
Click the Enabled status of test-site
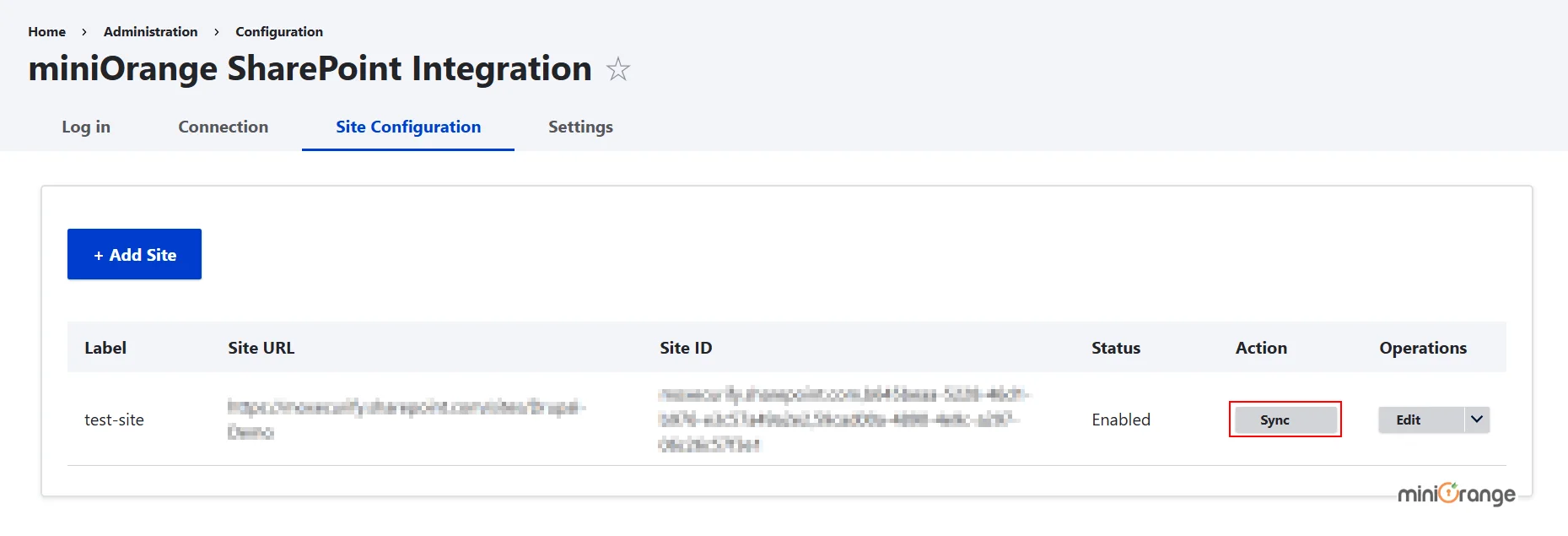(1120, 420)
